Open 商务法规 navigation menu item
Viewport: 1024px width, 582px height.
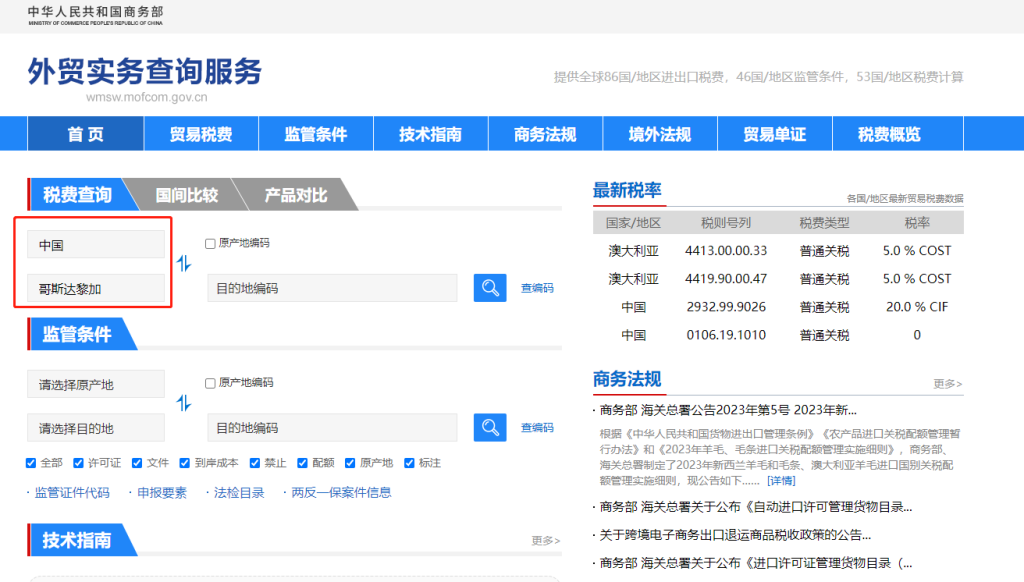click(x=545, y=134)
